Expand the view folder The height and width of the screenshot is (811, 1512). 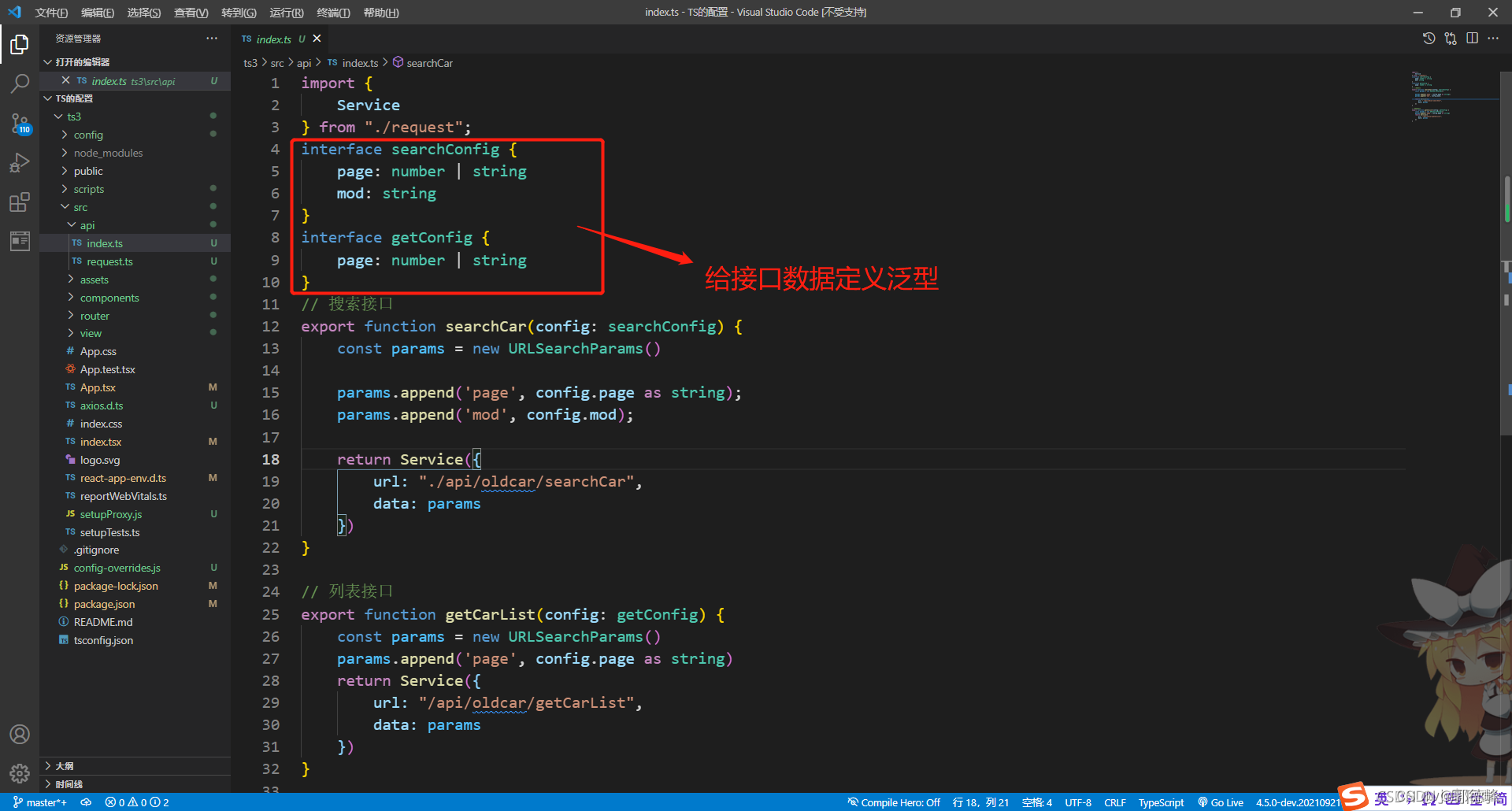coord(135,333)
